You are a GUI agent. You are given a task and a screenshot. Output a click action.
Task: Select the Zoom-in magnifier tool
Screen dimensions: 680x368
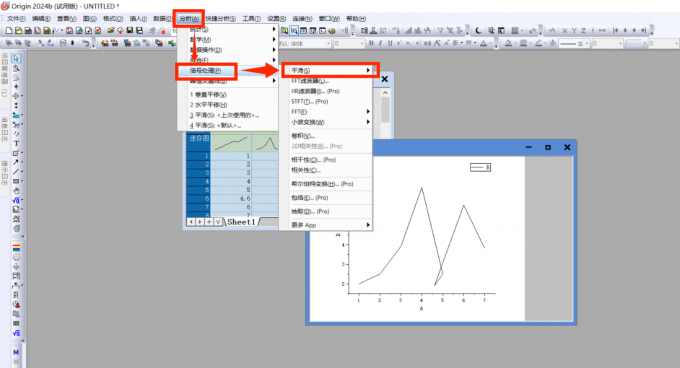[16, 68]
